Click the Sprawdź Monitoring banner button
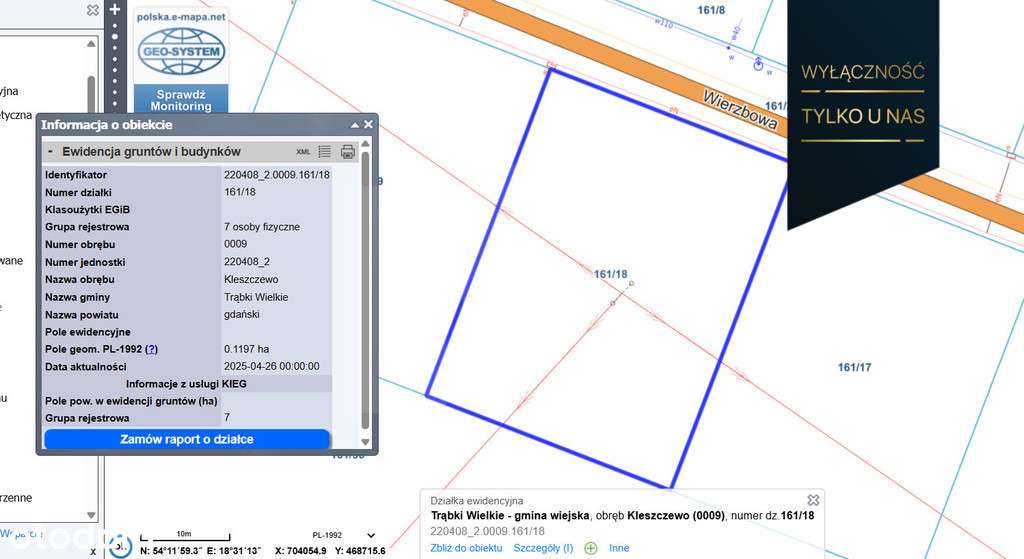The width and height of the screenshot is (1024, 559). coord(181,100)
